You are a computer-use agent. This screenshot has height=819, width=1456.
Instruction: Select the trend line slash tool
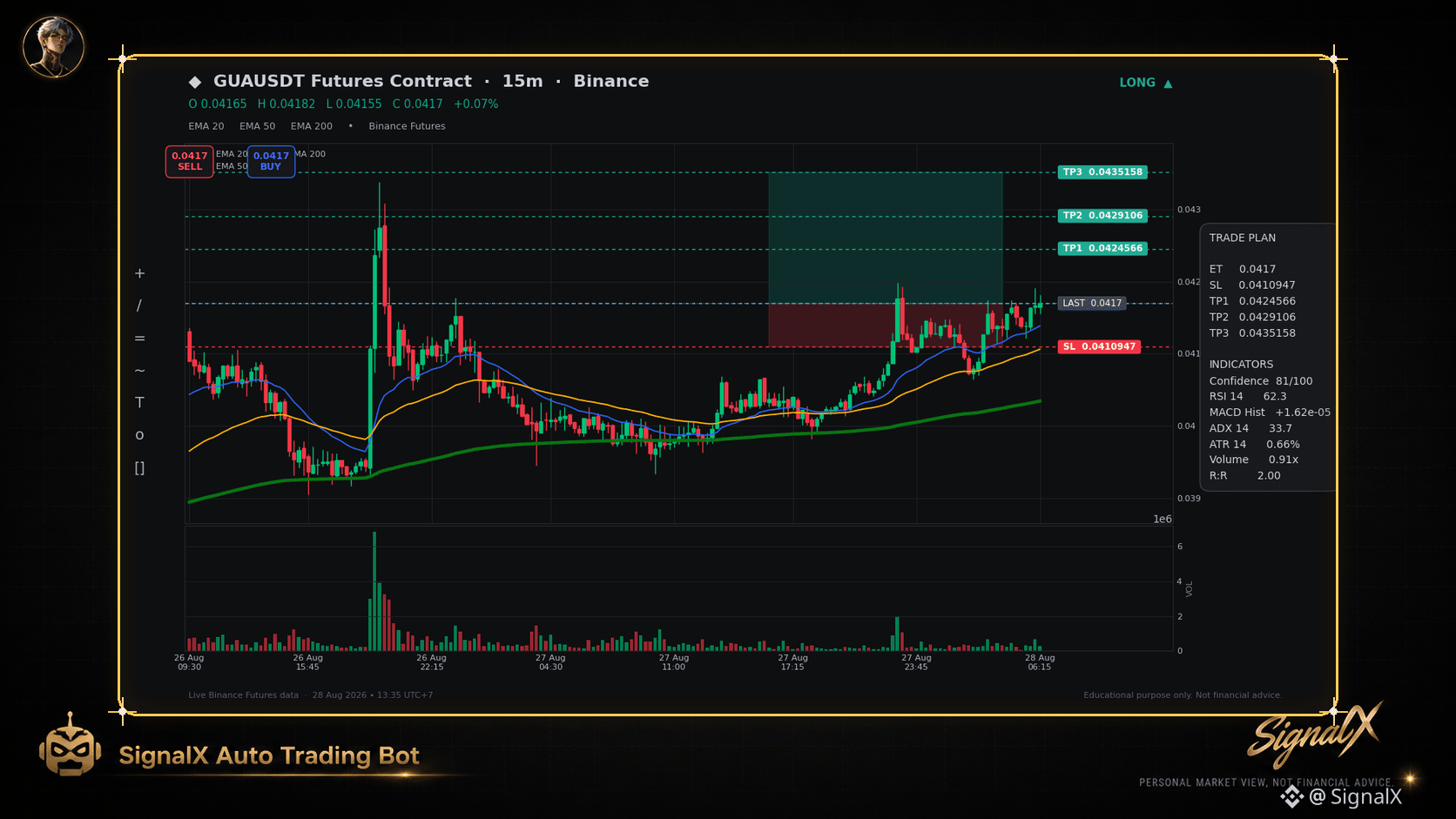click(139, 305)
